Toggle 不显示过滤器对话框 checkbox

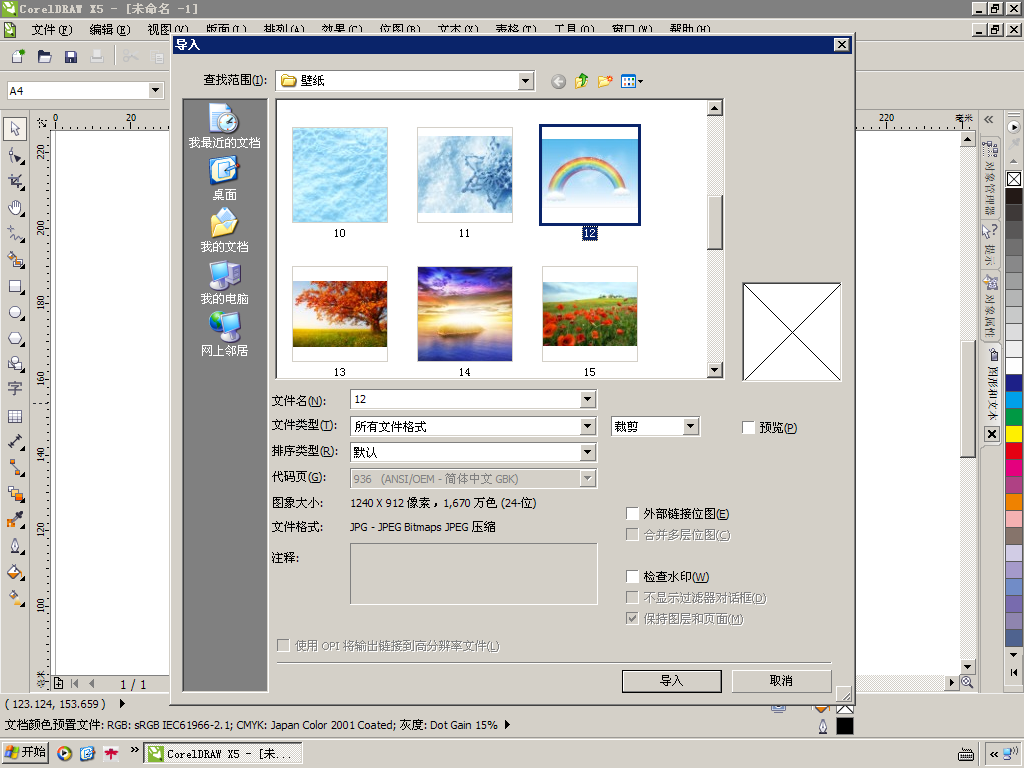coord(632,598)
